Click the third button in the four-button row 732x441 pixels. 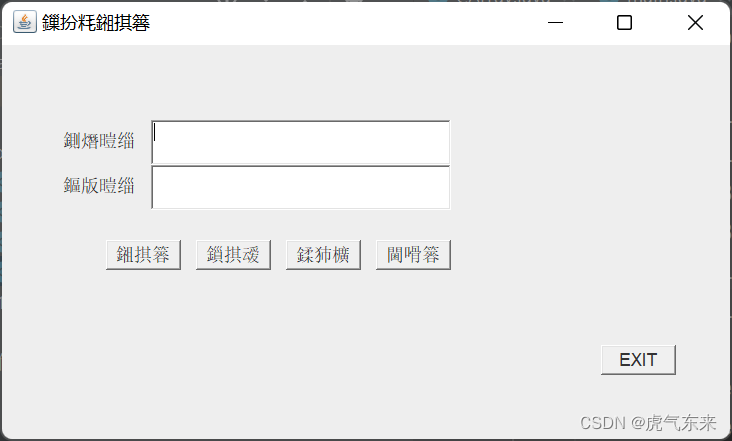(323, 255)
